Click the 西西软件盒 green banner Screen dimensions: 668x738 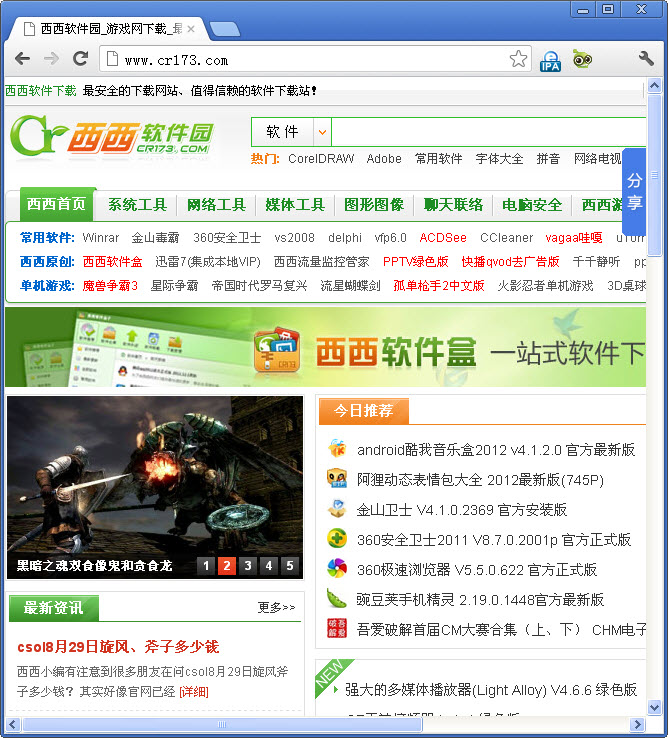pyautogui.click(x=325, y=347)
